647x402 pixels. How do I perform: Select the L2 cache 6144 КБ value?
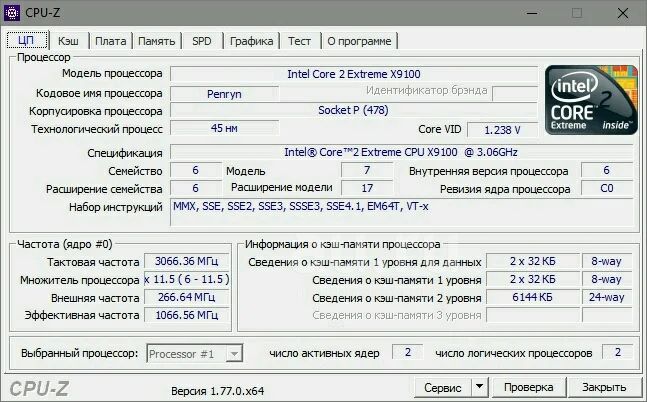click(x=532, y=297)
